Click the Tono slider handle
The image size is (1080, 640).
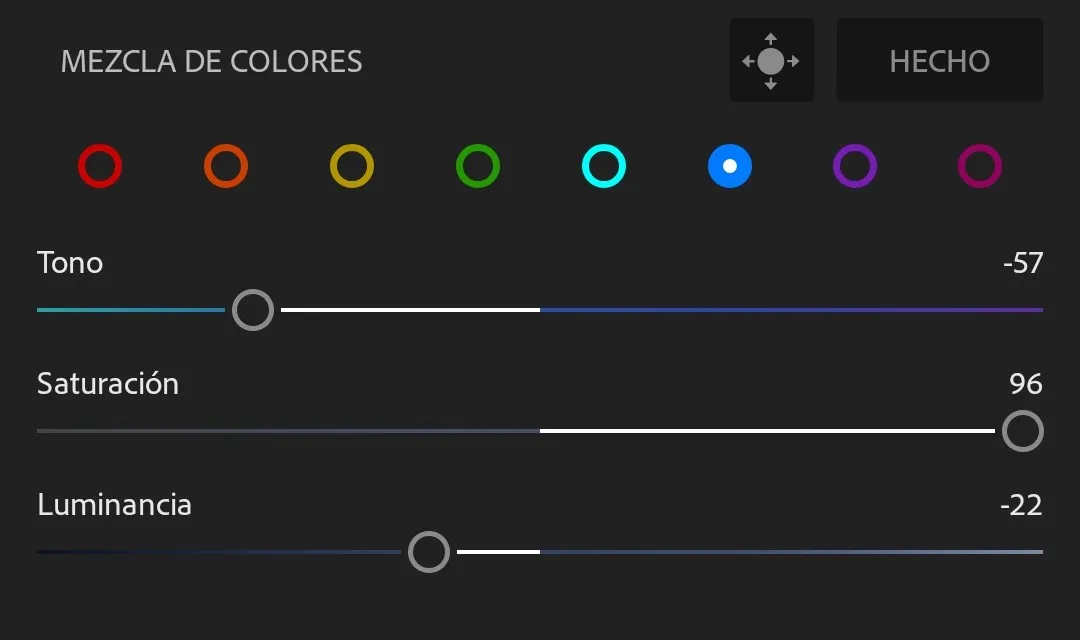[x=253, y=310]
